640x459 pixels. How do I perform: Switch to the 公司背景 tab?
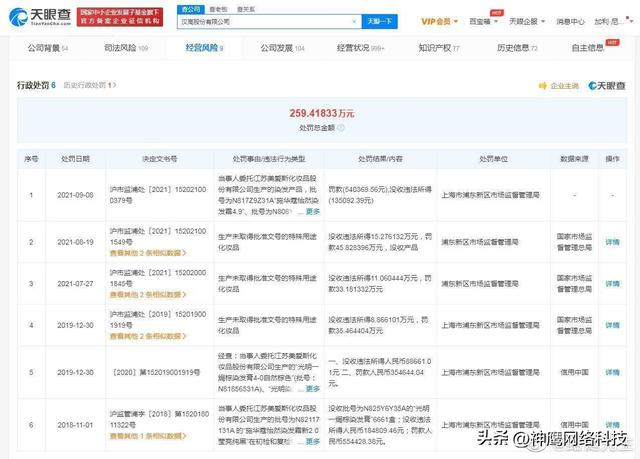(x=48, y=48)
